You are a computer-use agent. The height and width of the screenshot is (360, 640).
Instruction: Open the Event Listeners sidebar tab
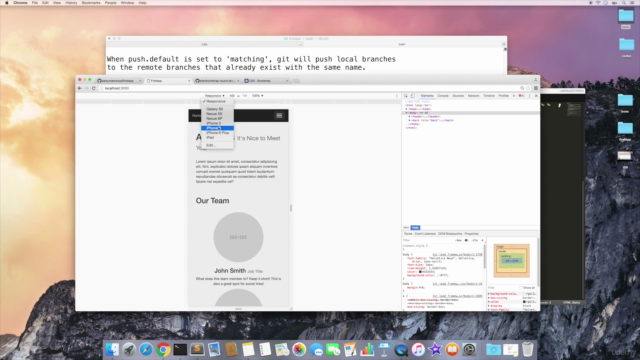click(x=425, y=234)
